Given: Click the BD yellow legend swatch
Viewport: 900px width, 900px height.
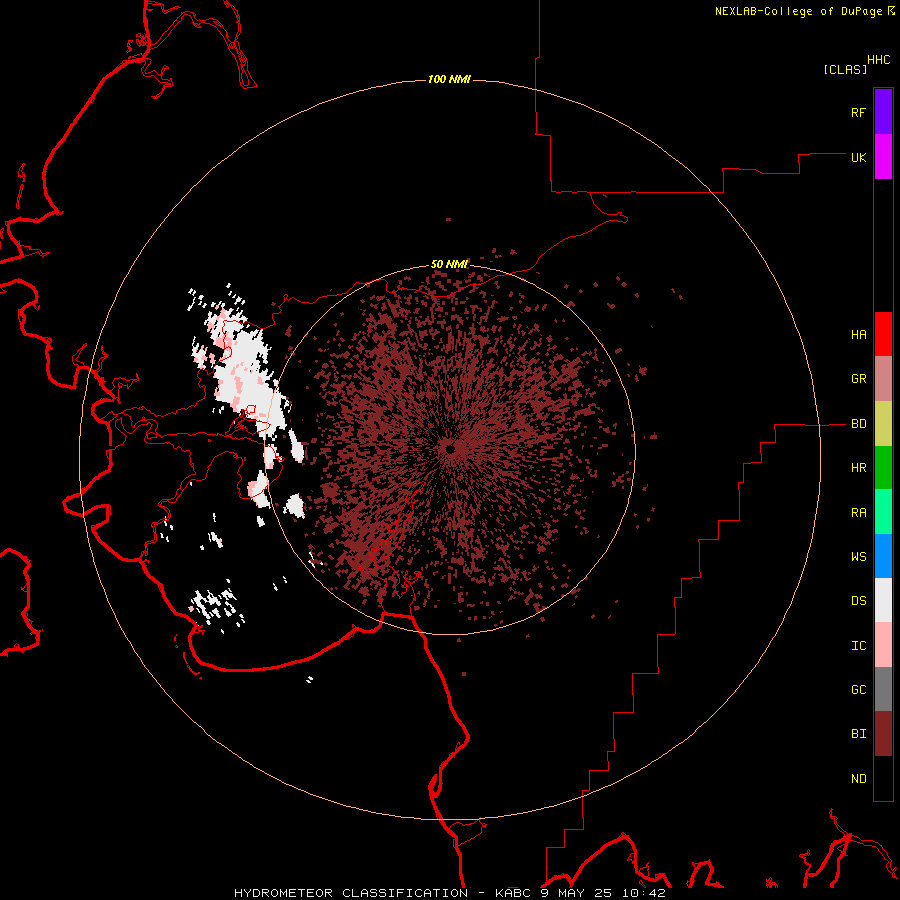Looking at the screenshot, I should (883, 424).
